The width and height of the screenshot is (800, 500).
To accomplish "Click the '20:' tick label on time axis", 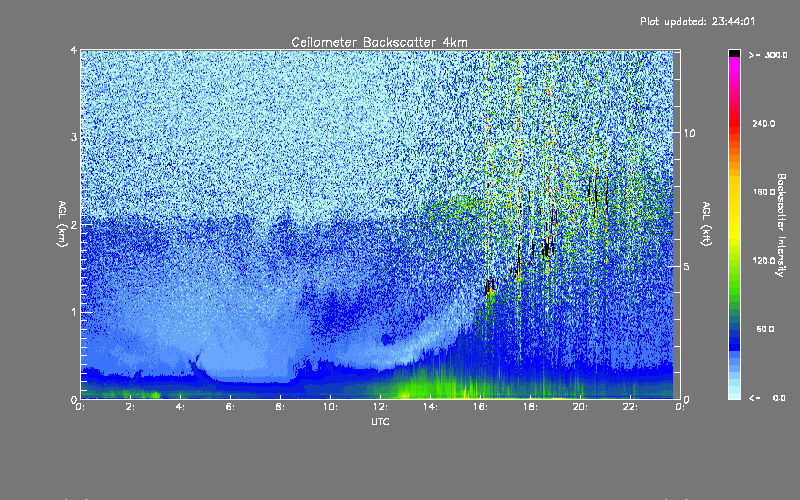I will [x=580, y=407].
